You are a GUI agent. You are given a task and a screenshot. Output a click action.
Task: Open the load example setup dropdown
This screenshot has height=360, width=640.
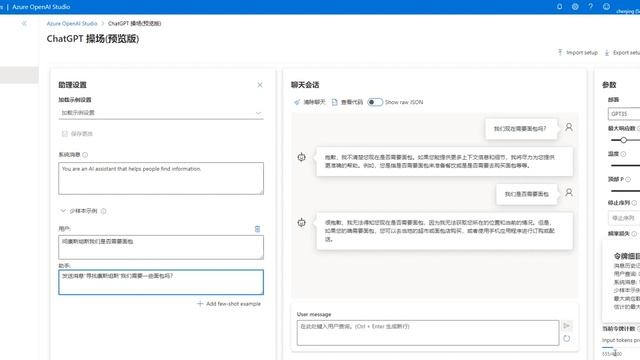click(161, 113)
